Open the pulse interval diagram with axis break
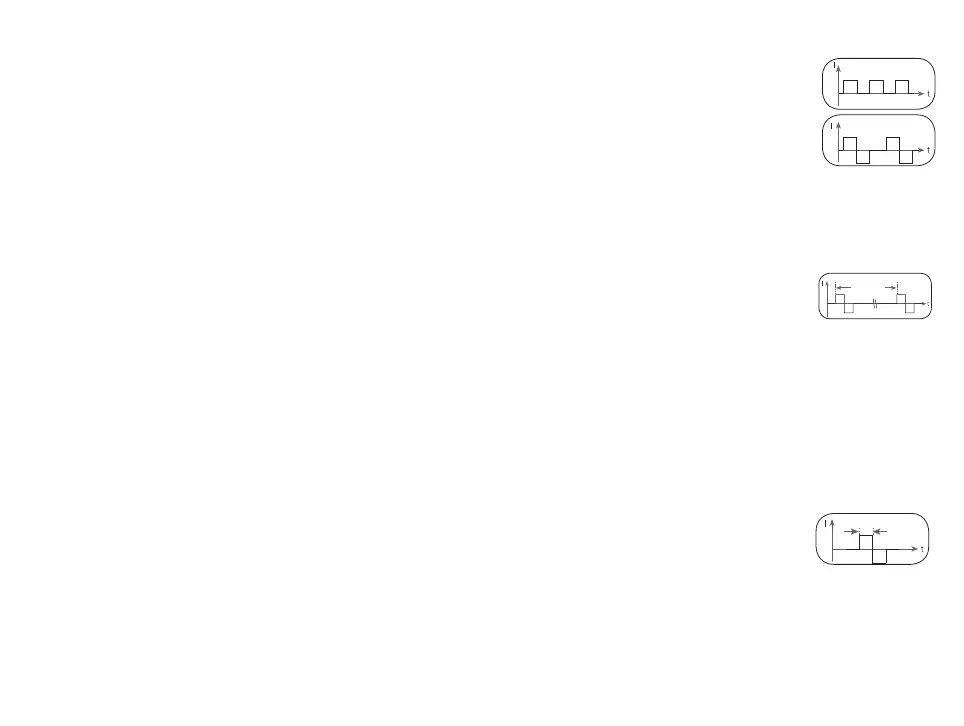The height and width of the screenshot is (726, 964). click(875, 296)
